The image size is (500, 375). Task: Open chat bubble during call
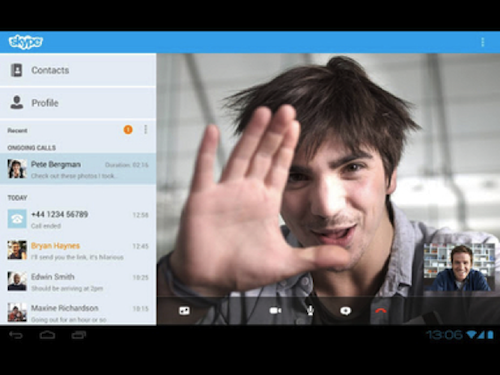pyautogui.click(x=345, y=311)
